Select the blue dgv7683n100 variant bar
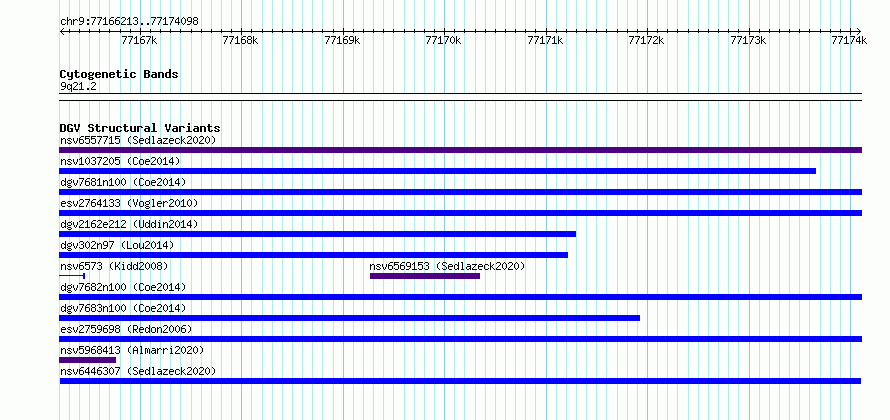The height and width of the screenshot is (420, 890). (350, 318)
